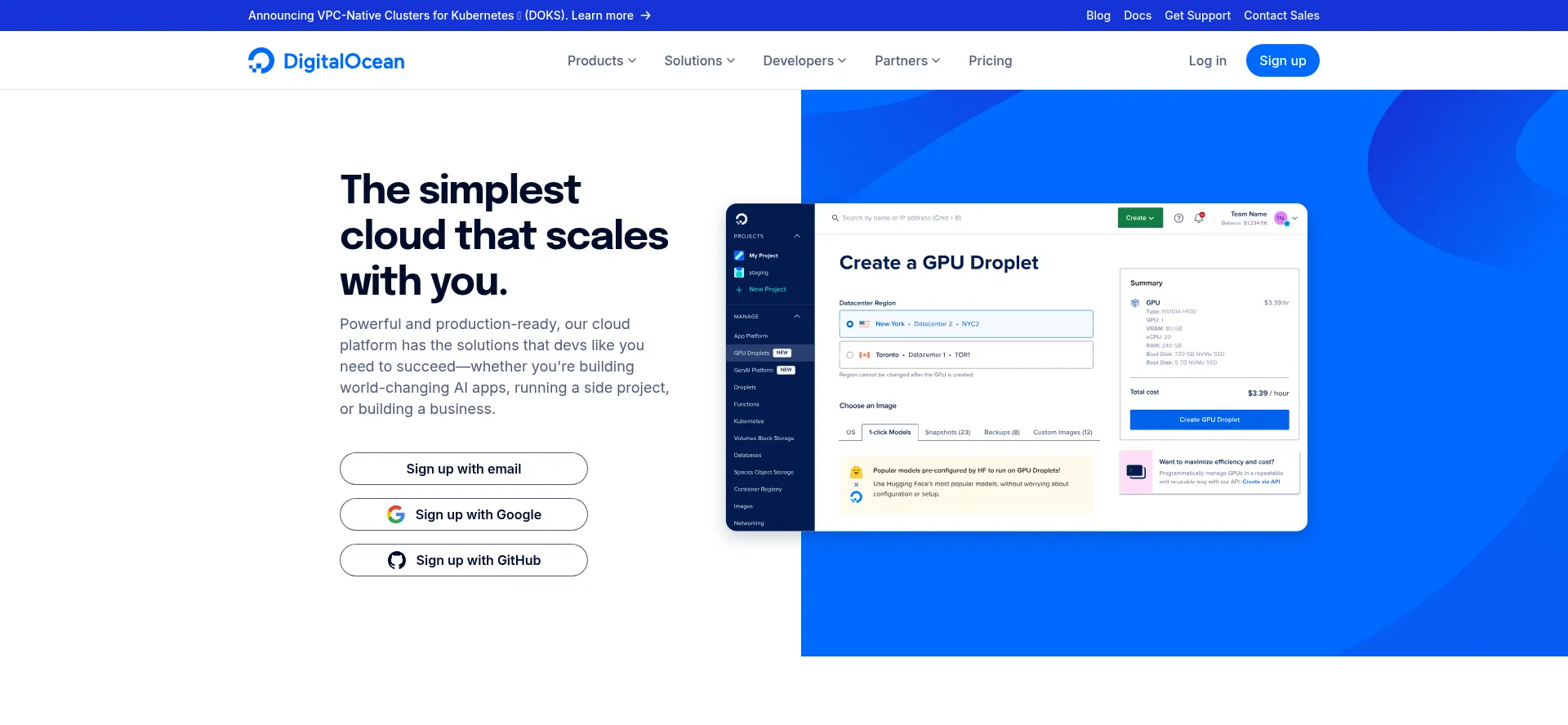Click the staging project icon

(x=739, y=273)
